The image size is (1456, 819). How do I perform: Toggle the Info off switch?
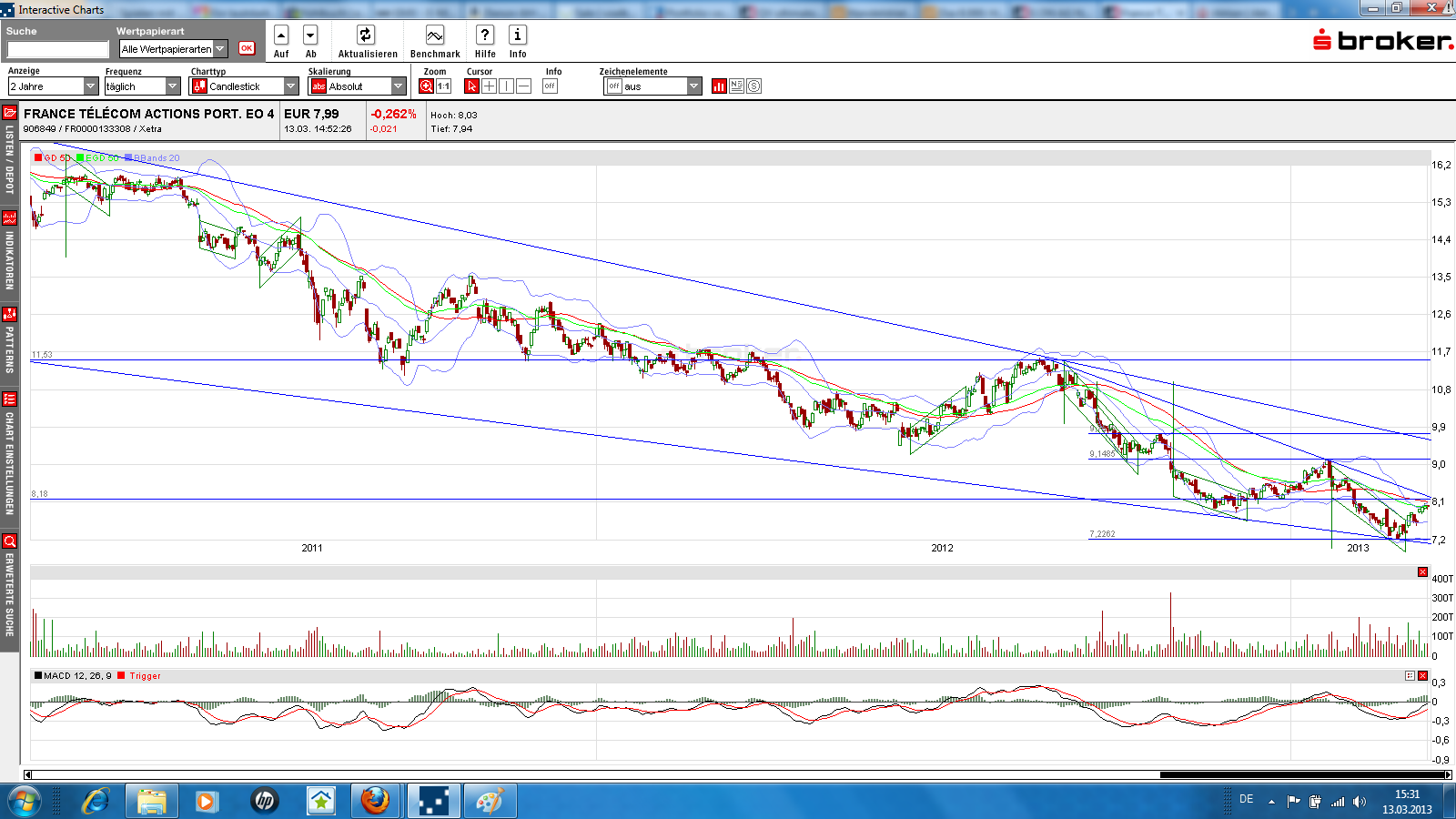pos(550,85)
